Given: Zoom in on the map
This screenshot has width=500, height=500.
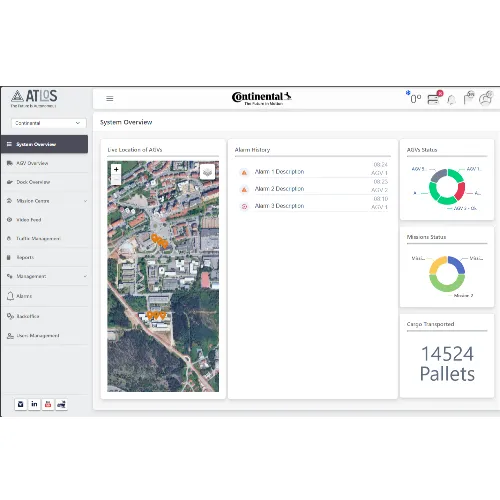Looking at the screenshot, I should click(x=116, y=169).
